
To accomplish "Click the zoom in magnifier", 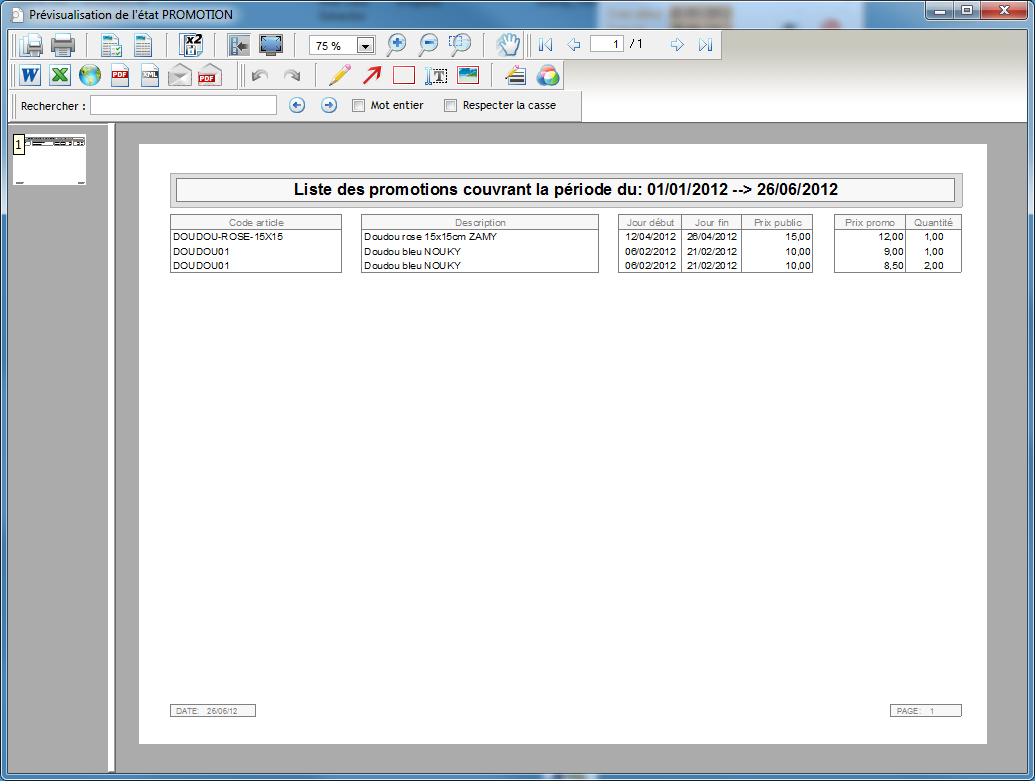I will click(x=397, y=45).
